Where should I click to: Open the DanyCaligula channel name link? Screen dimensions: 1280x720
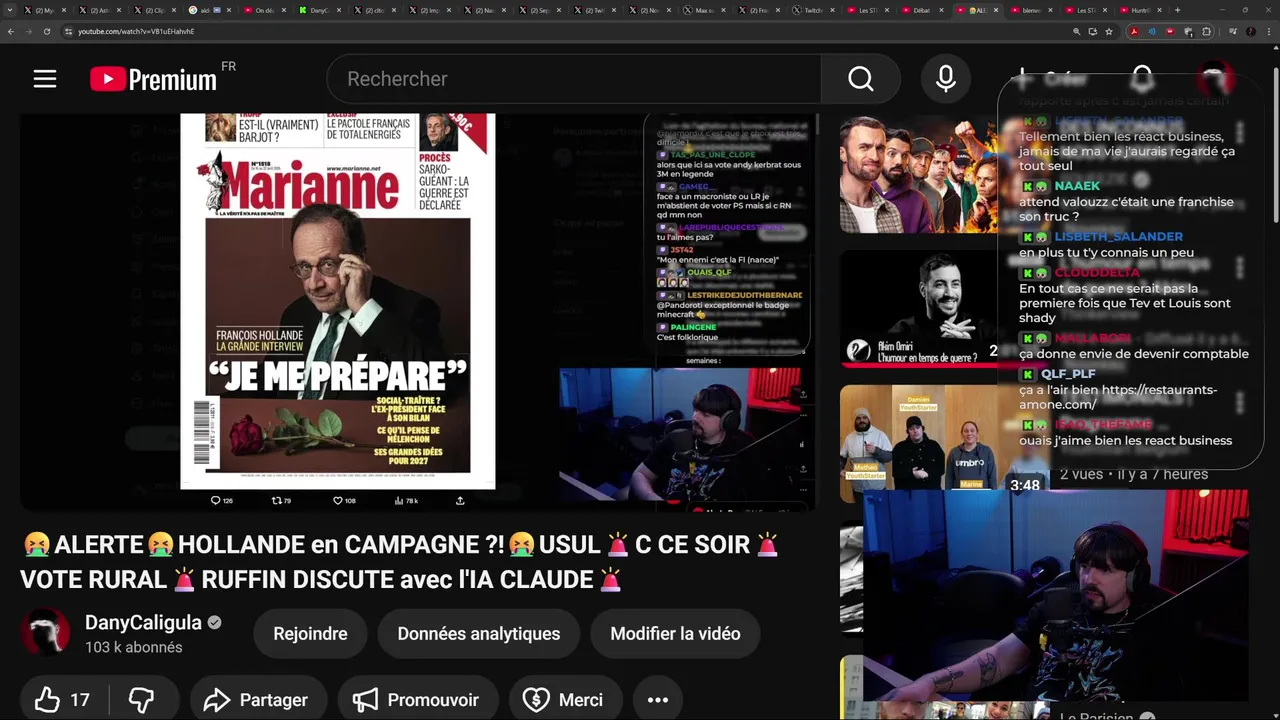(143, 623)
